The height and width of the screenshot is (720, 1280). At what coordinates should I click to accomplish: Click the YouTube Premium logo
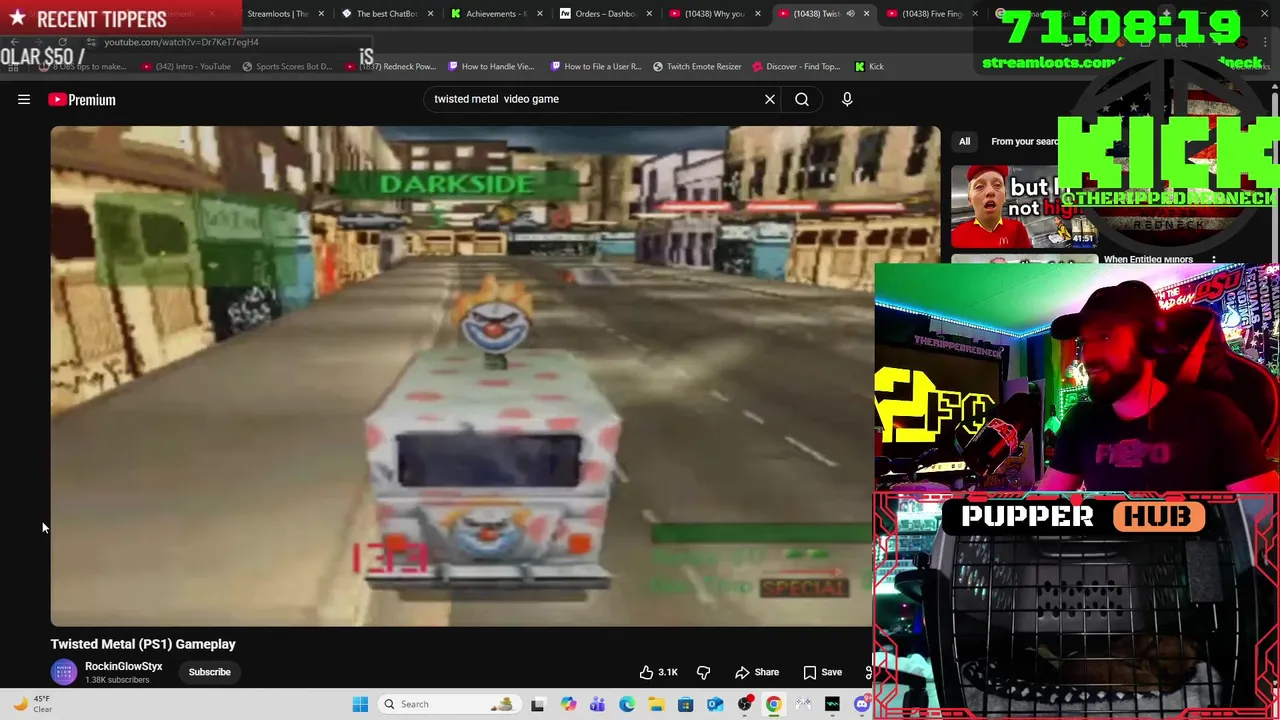click(x=82, y=99)
